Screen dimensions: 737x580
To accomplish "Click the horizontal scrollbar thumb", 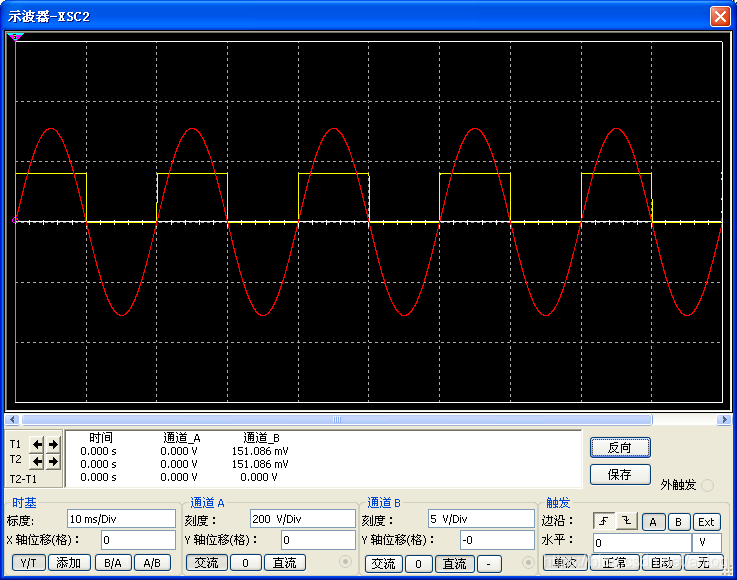I will (337, 419).
